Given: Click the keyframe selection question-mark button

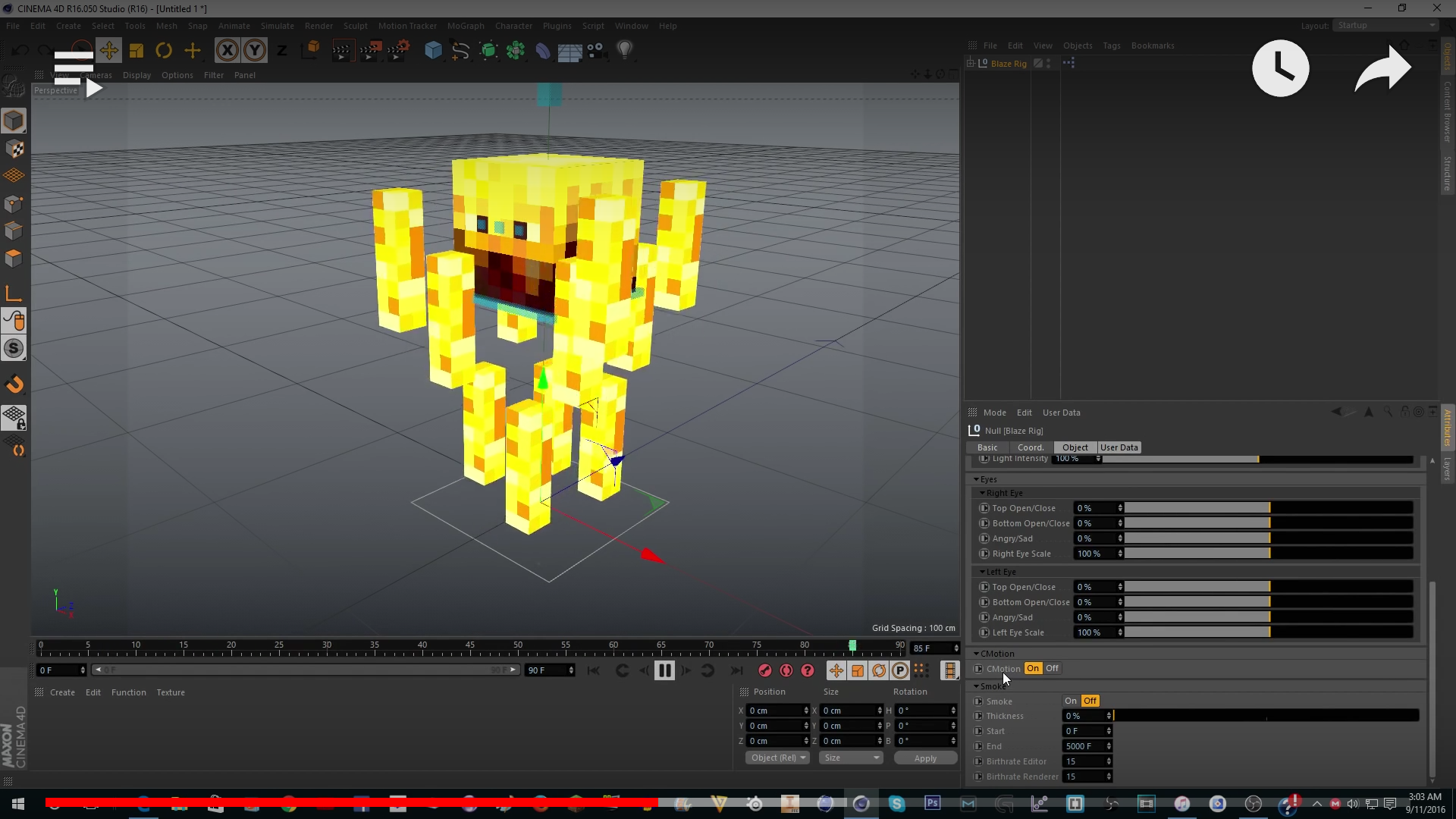Looking at the screenshot, I should coord(808,670).
